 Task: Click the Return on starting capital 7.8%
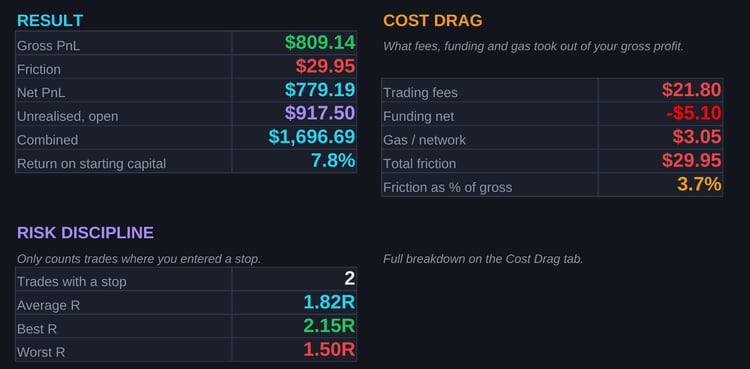pyautogui.click(x=333, y=160)
